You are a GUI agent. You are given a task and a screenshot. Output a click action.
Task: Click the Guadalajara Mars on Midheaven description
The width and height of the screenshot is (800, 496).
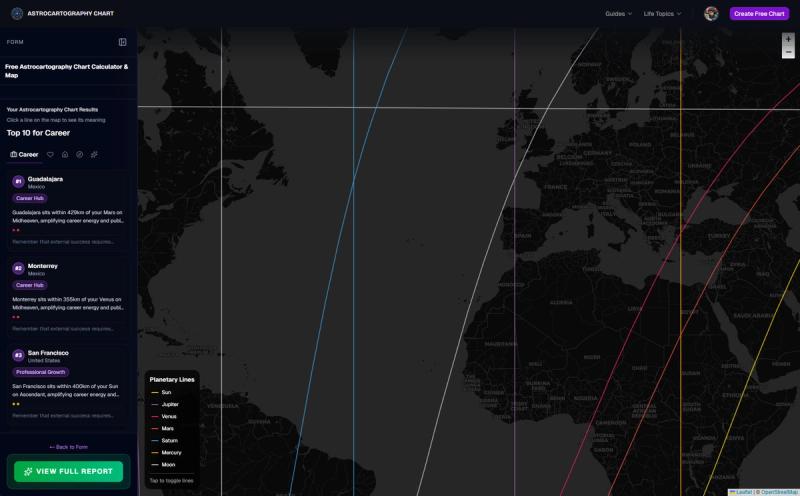tap(67, 216)
